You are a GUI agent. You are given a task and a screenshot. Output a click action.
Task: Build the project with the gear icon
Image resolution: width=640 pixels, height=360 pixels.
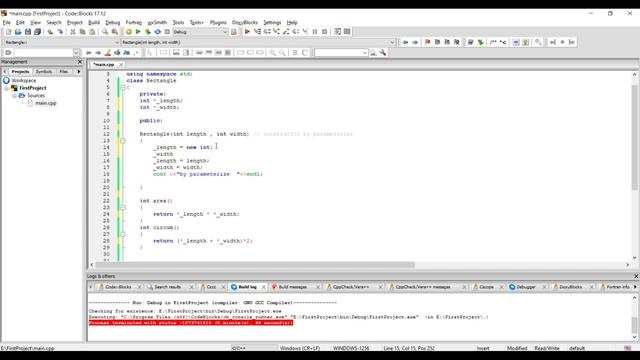(129, 32)
